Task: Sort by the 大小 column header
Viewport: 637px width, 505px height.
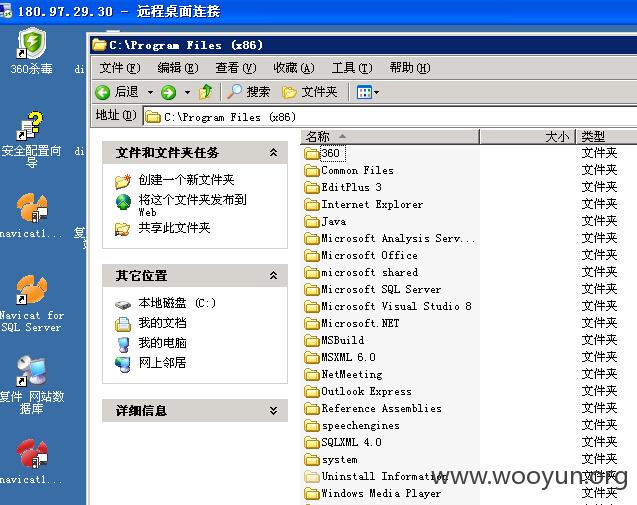Action: point(527,137)
